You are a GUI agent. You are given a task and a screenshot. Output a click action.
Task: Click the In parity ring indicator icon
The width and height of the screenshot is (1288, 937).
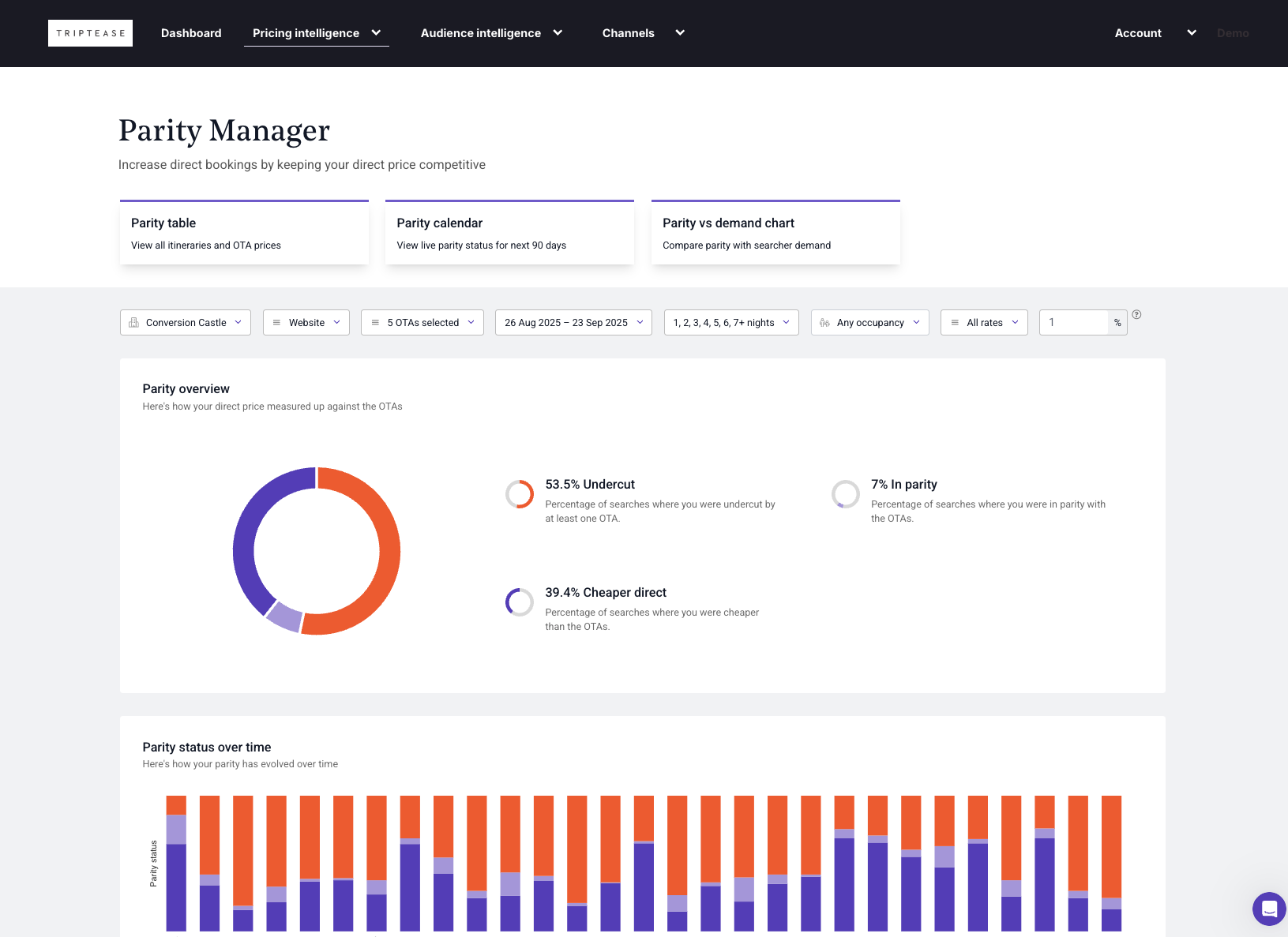[x=845, y=494]
